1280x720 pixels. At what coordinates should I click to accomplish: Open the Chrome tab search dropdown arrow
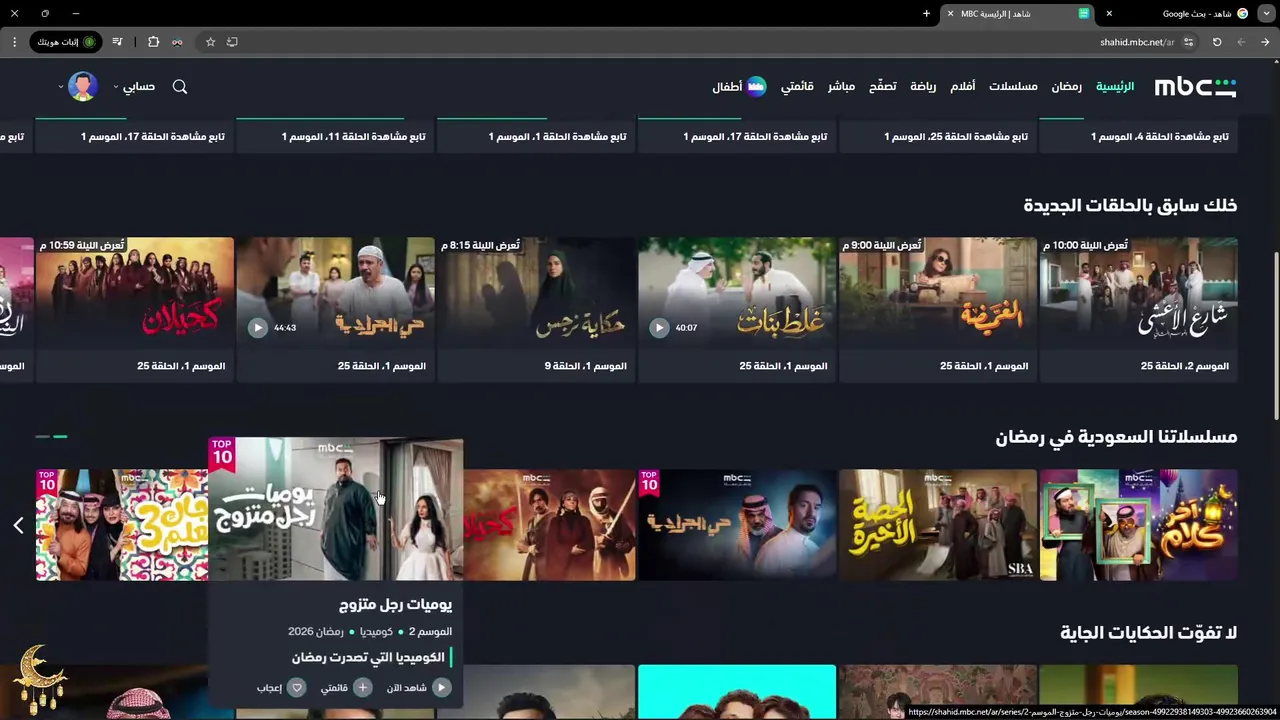tap(1265, 14)
